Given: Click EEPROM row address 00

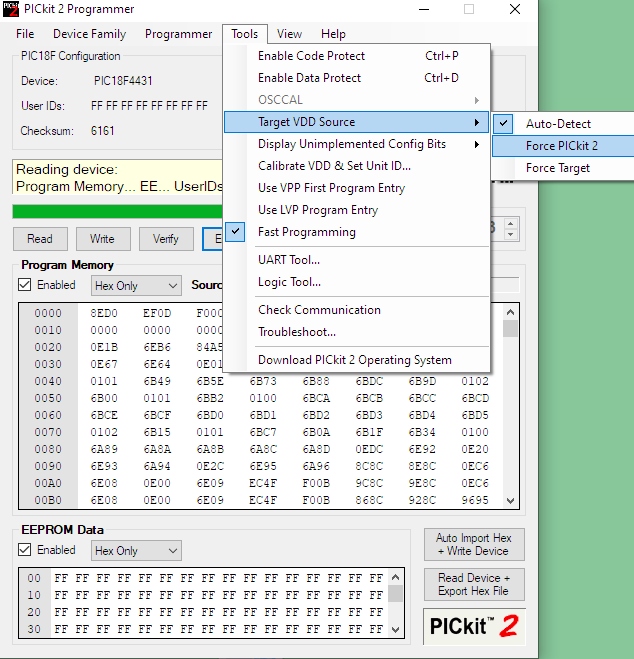Looking at the screenshot, I should [x=34, y=578].
